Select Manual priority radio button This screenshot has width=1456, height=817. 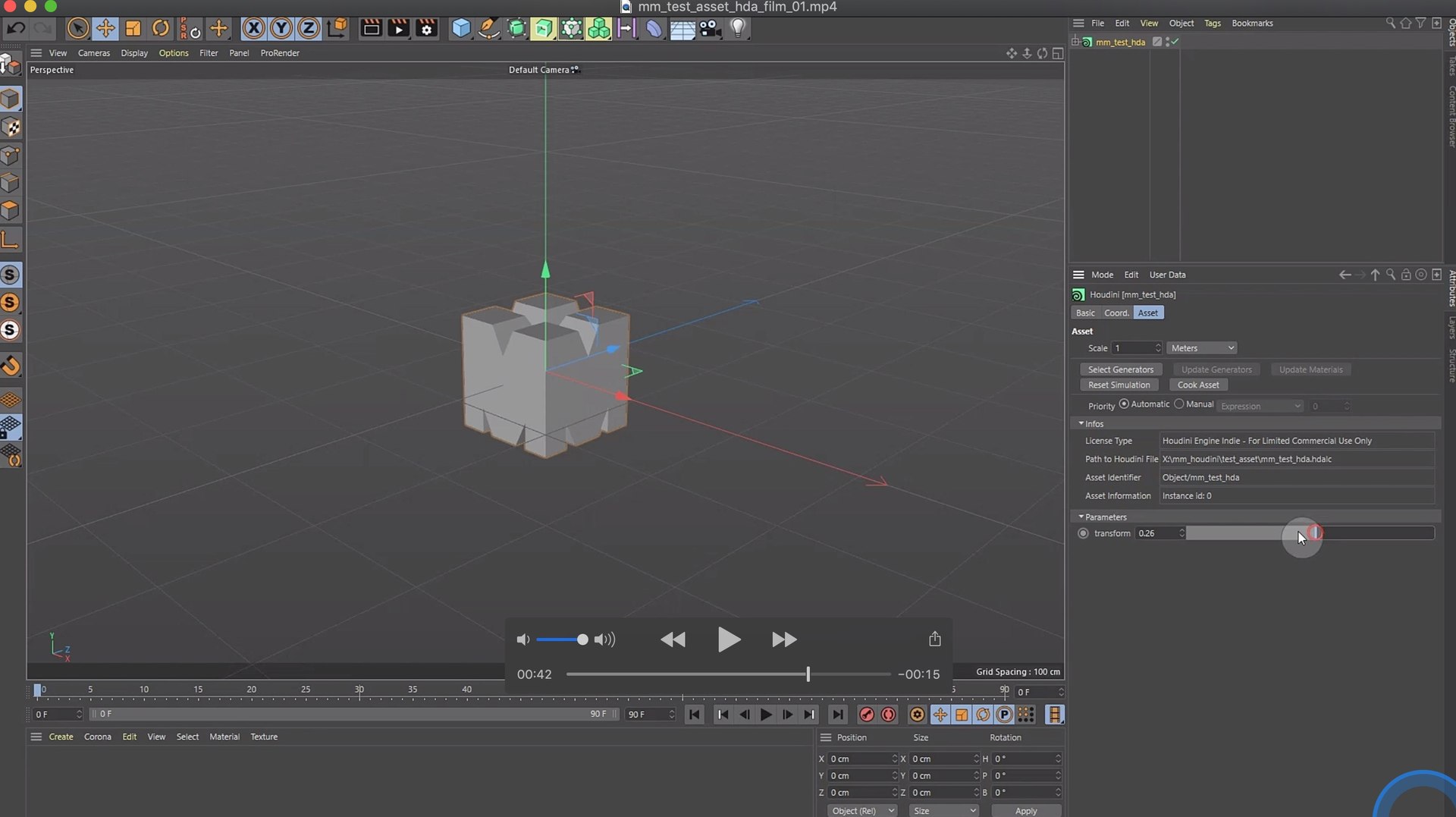click(1178, 404)
